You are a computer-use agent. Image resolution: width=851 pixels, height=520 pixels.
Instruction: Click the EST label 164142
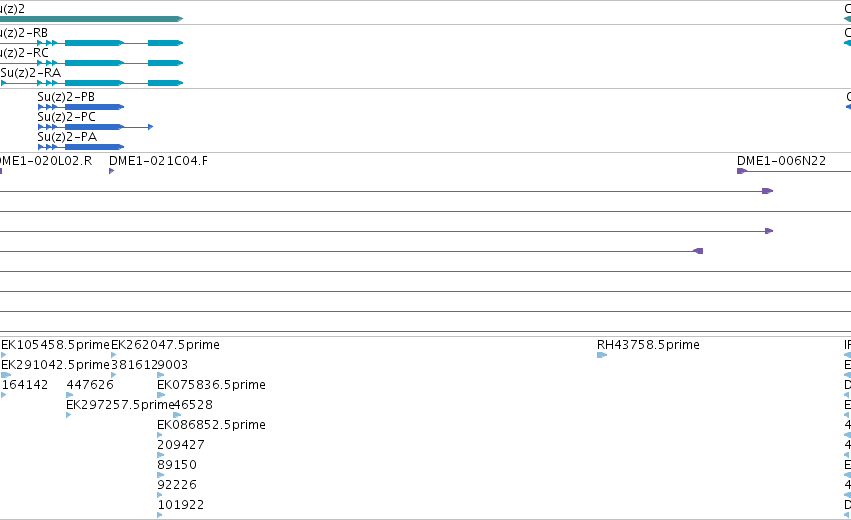tap(25, 385)
